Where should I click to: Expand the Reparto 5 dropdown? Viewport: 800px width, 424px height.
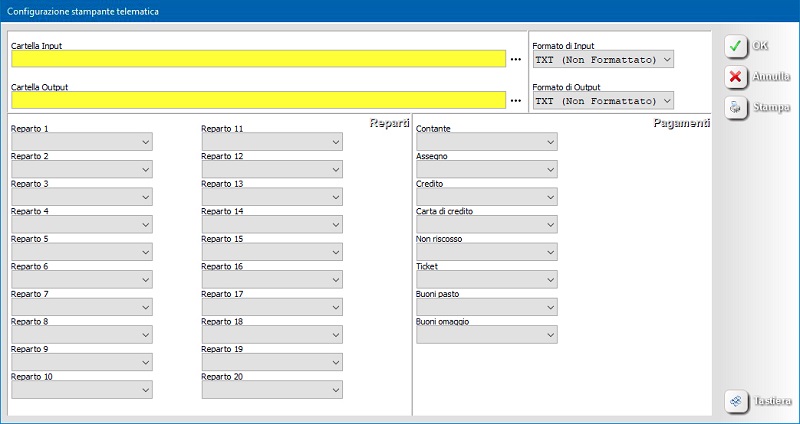tap(81, 252)
